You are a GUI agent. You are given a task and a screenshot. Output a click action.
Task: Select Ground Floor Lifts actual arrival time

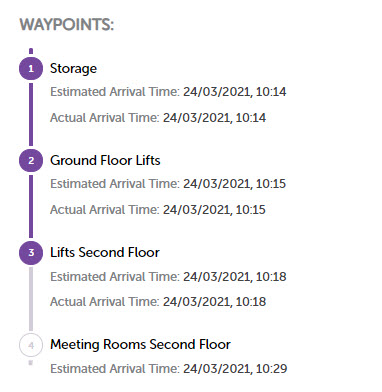[214, 210]
